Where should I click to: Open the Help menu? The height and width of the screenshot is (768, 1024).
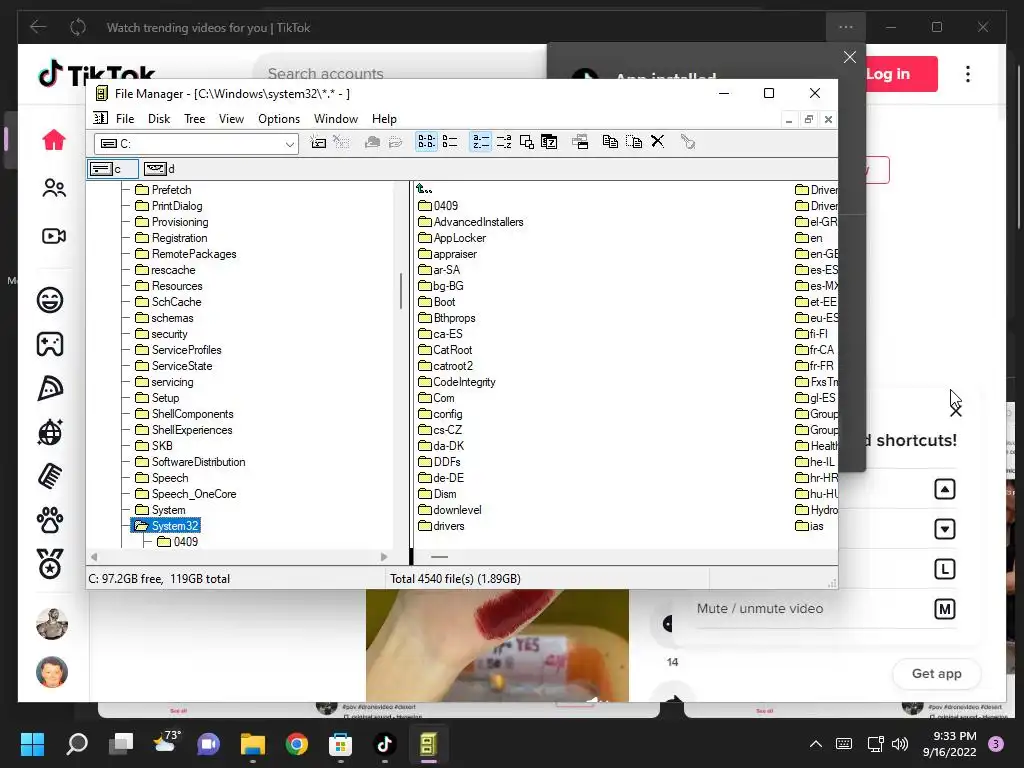(384, 119)
